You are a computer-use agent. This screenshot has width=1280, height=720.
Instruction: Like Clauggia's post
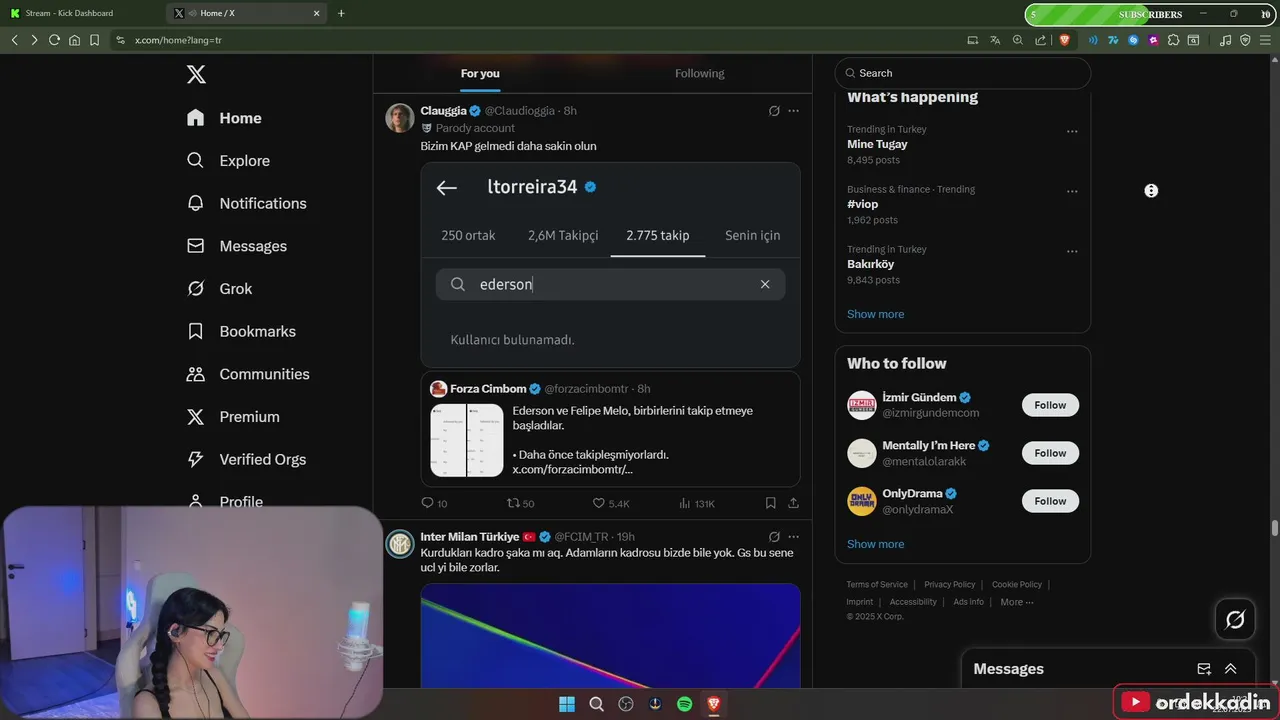click(x=611, y=503)
